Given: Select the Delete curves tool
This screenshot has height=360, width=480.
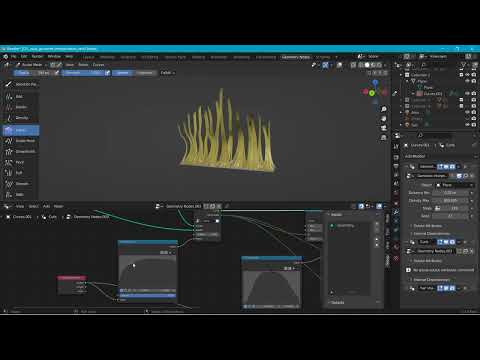Looking at the screenshot, I should [x=20, y=107].
